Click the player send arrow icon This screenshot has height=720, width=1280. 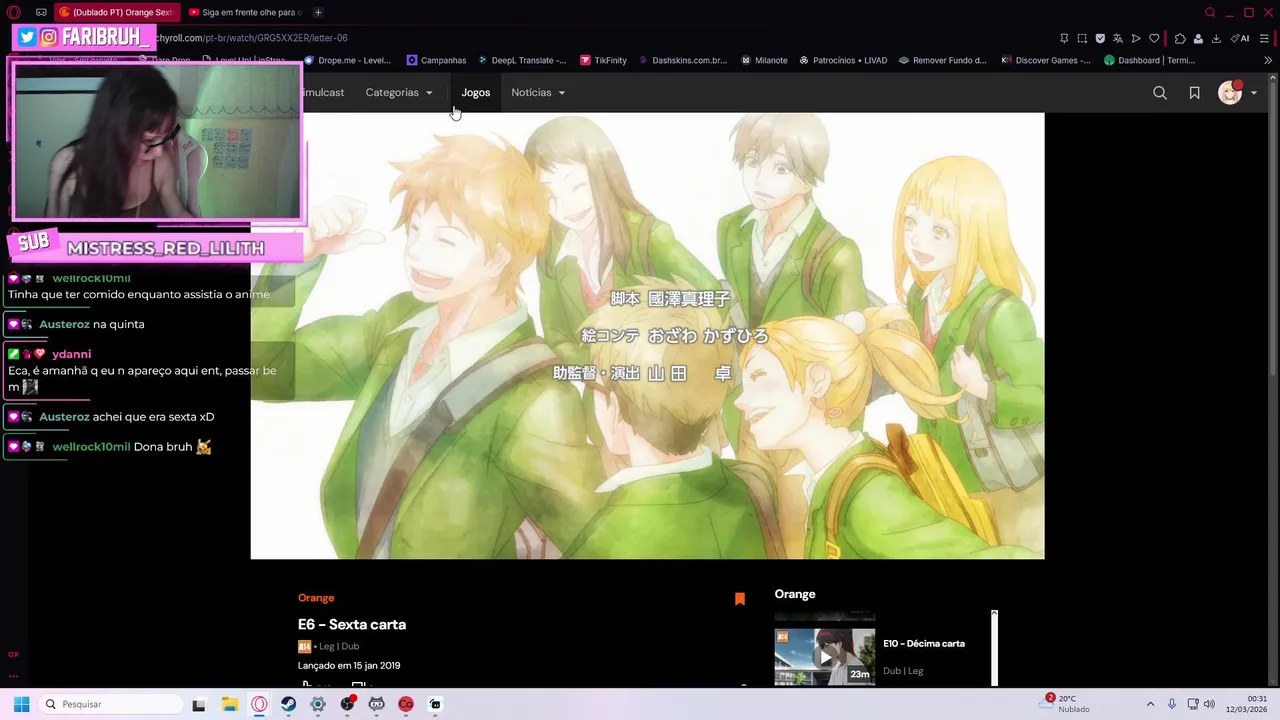pos(1136,38)
